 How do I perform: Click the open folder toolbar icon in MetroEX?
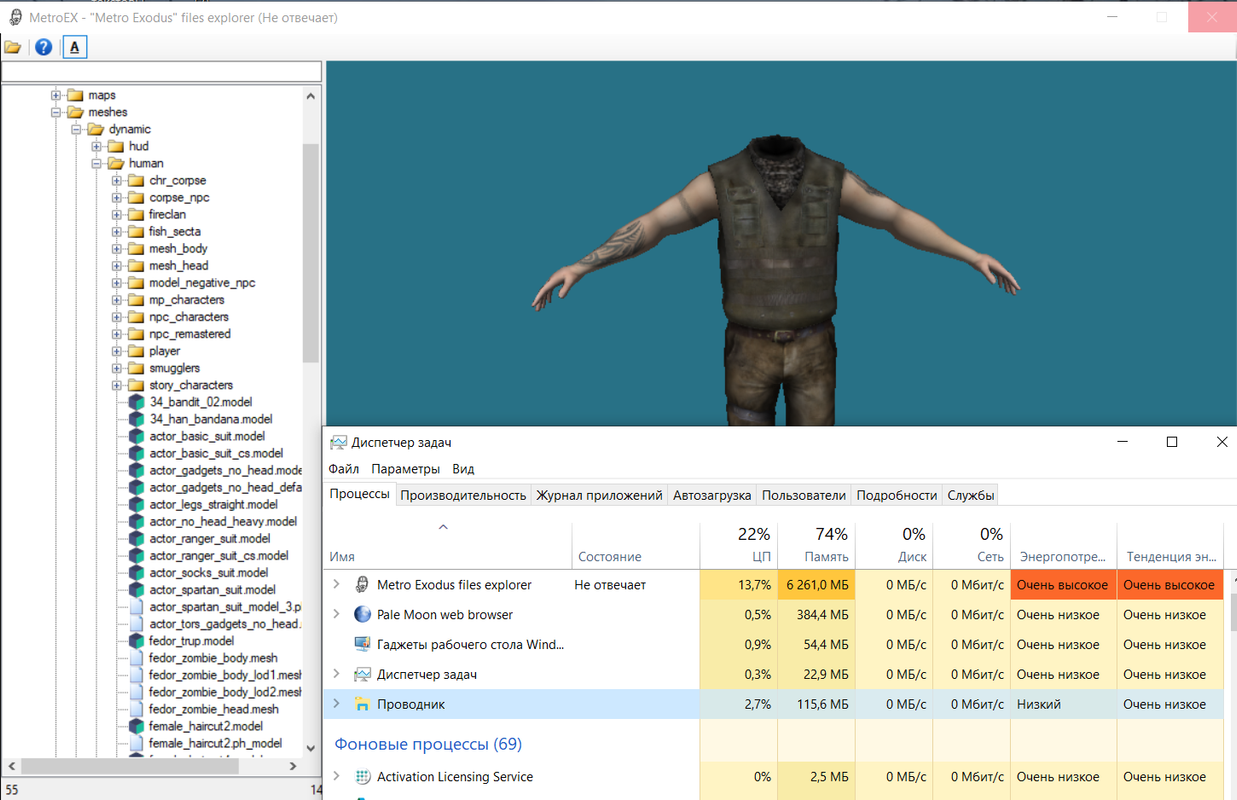[x=12, y=47]
